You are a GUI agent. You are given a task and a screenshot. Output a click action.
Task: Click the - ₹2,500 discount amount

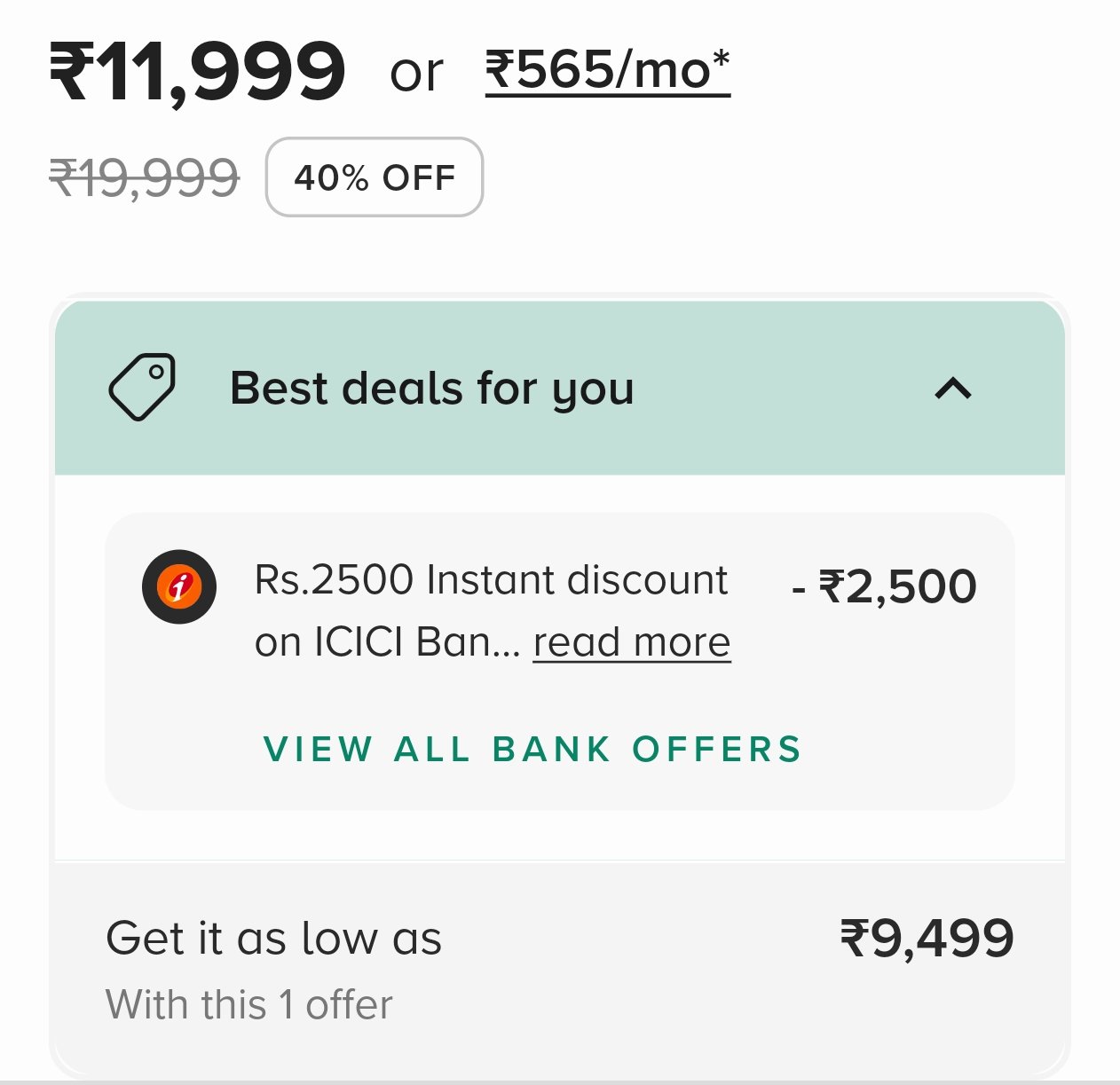coord(884,586)
